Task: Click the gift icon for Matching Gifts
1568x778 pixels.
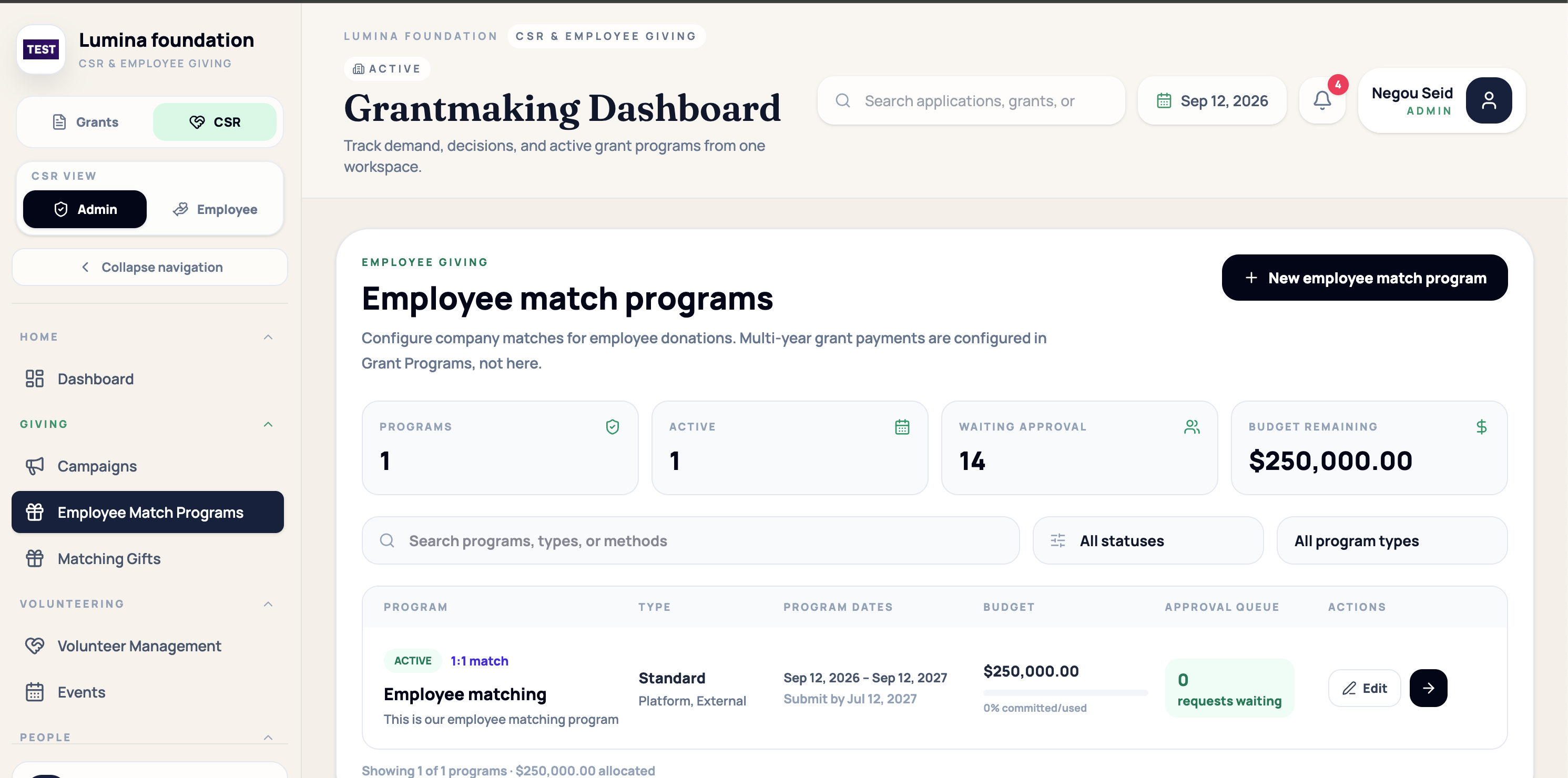Action: point(35,558)
